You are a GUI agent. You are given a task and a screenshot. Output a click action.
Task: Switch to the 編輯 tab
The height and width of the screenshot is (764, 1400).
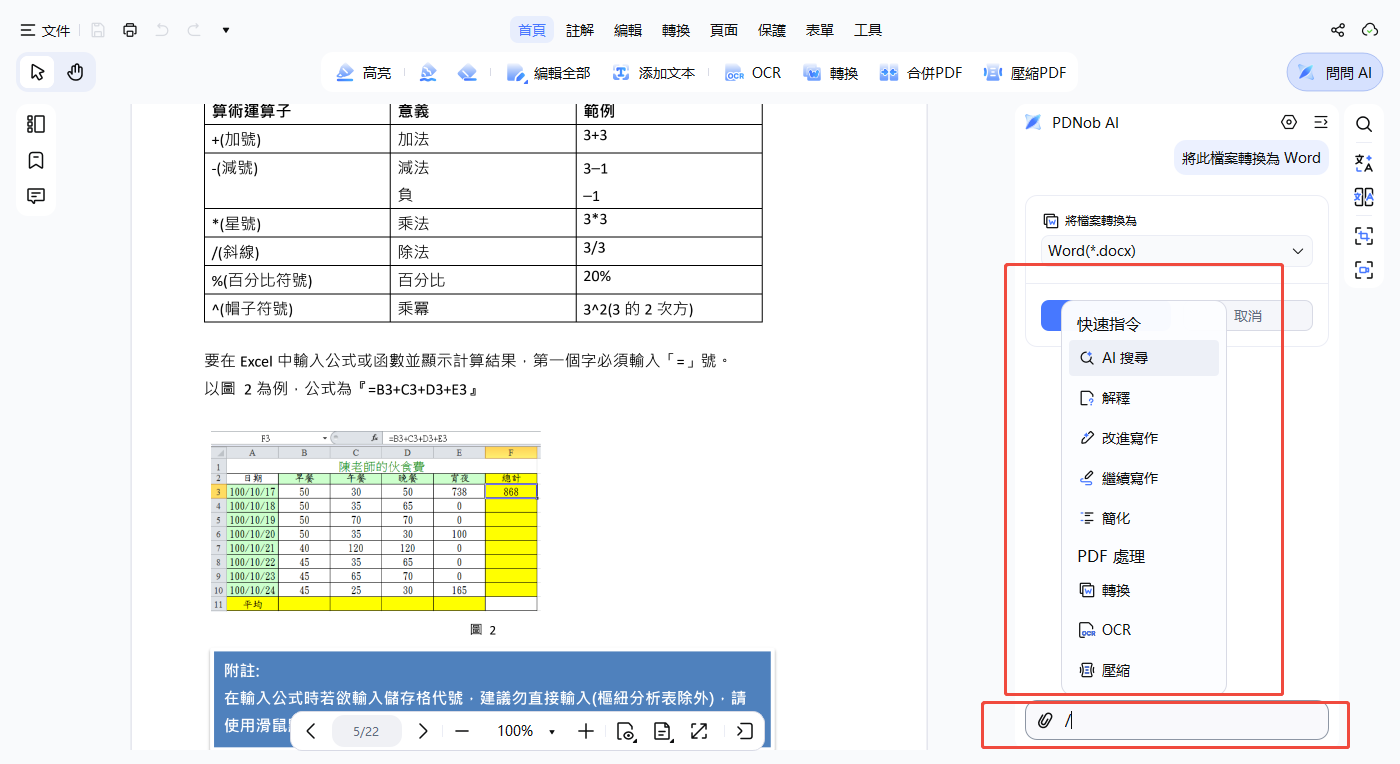(628, 30)
